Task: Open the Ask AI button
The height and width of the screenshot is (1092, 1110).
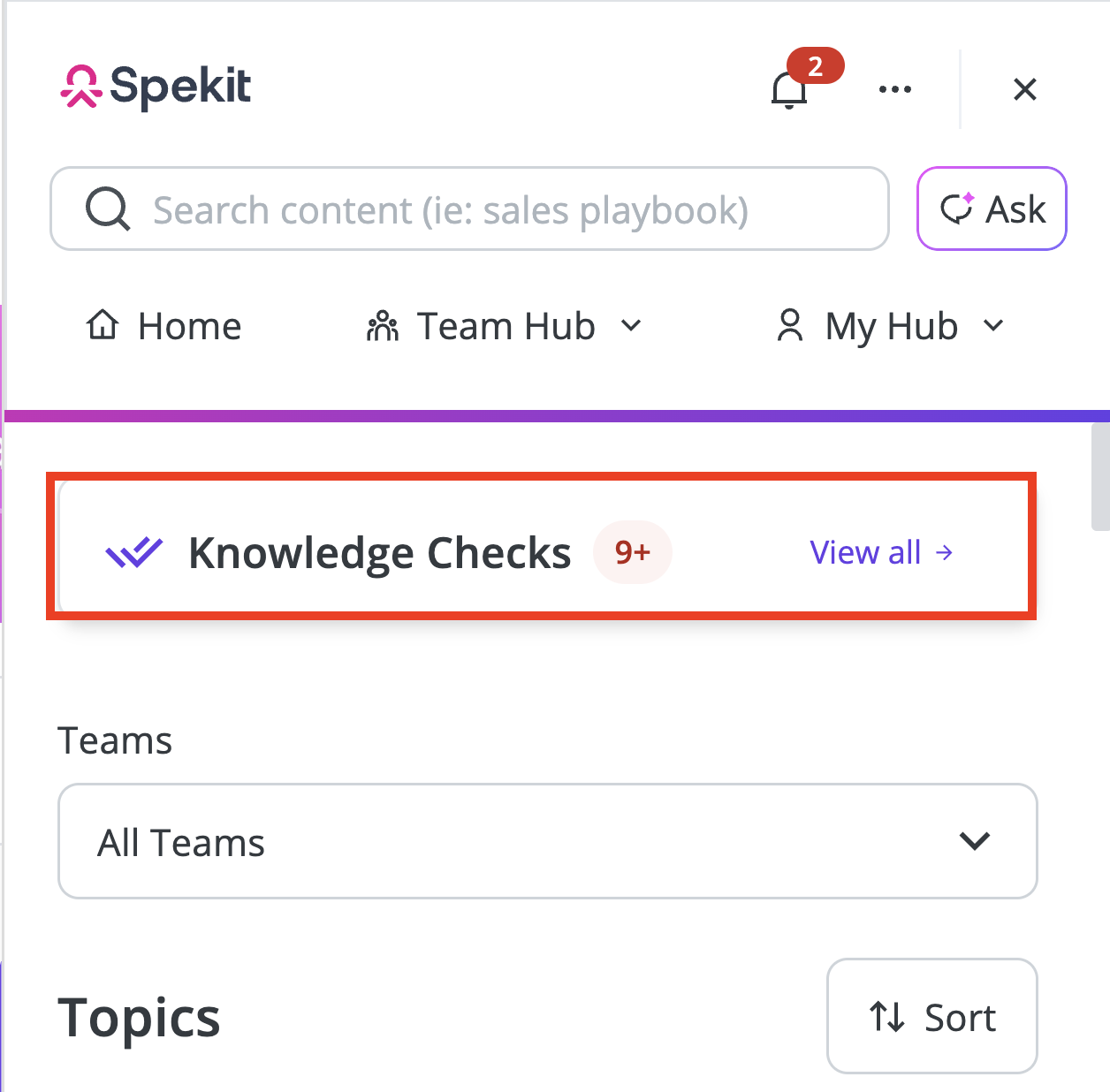Action: point(992,209)
